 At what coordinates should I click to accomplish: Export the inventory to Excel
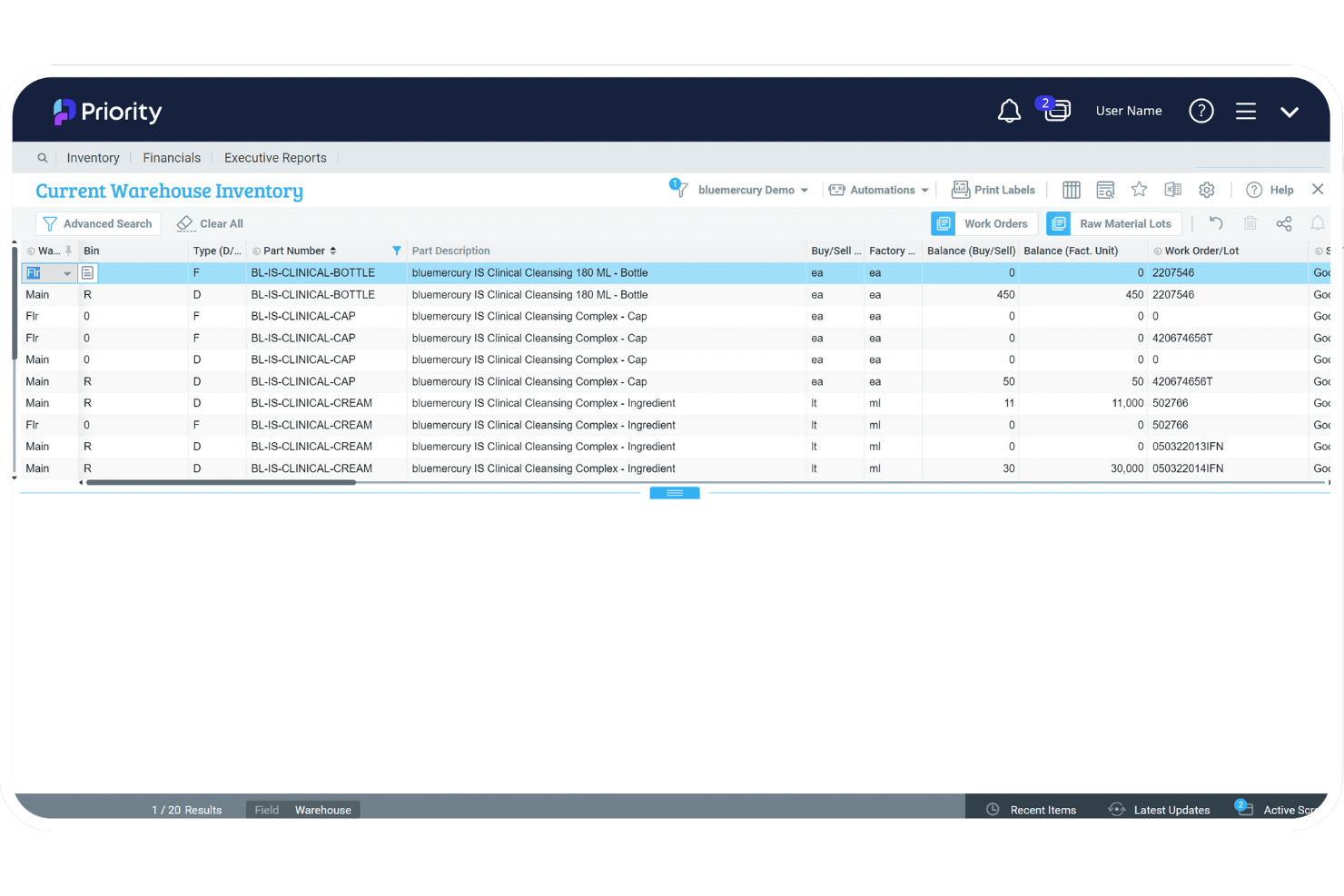[1172, 190]
